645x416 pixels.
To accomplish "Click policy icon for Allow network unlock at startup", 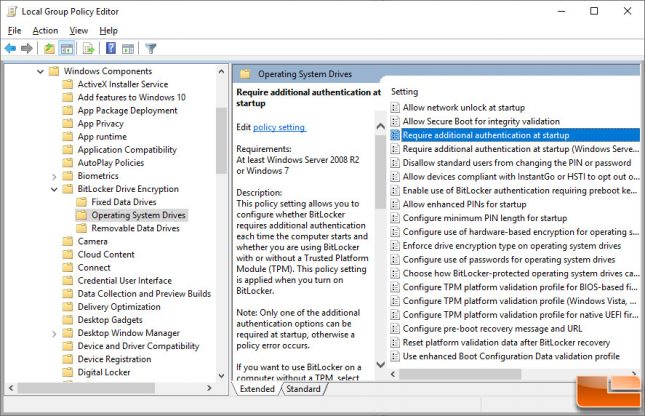I will [395, 108].
